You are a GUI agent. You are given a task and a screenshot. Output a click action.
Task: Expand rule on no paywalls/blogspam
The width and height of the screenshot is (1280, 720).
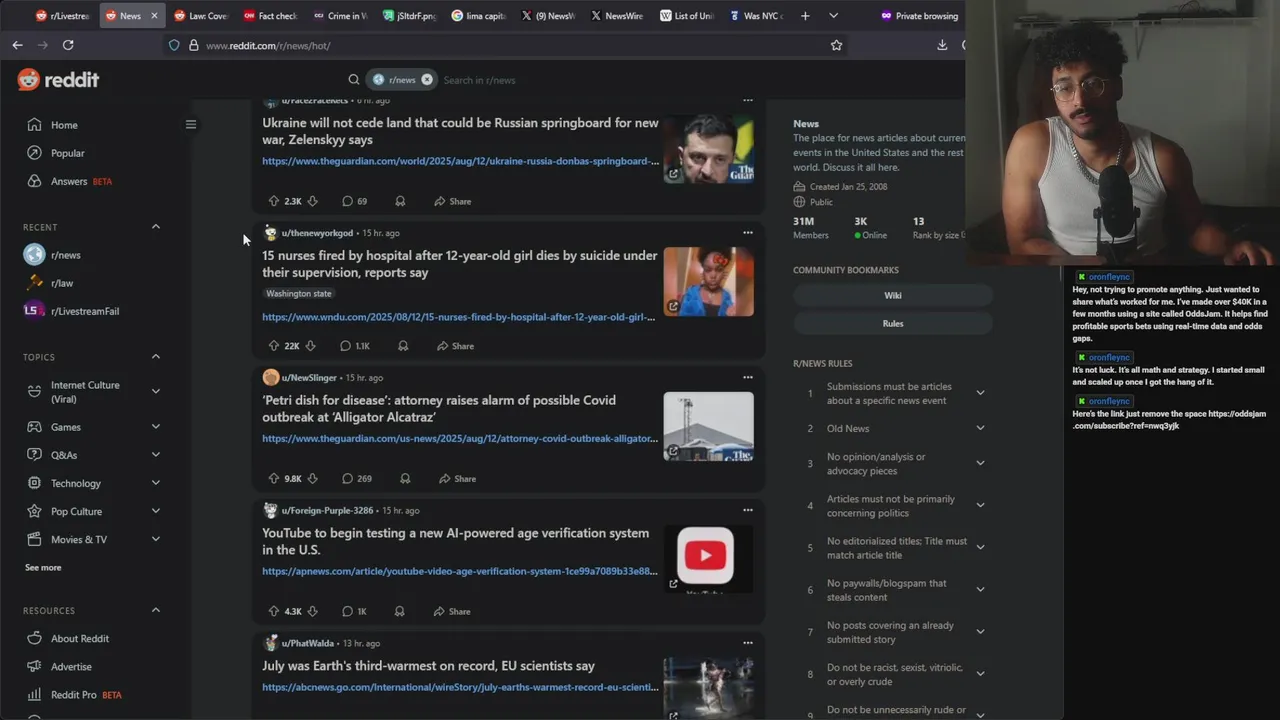(x=980, y=590)
